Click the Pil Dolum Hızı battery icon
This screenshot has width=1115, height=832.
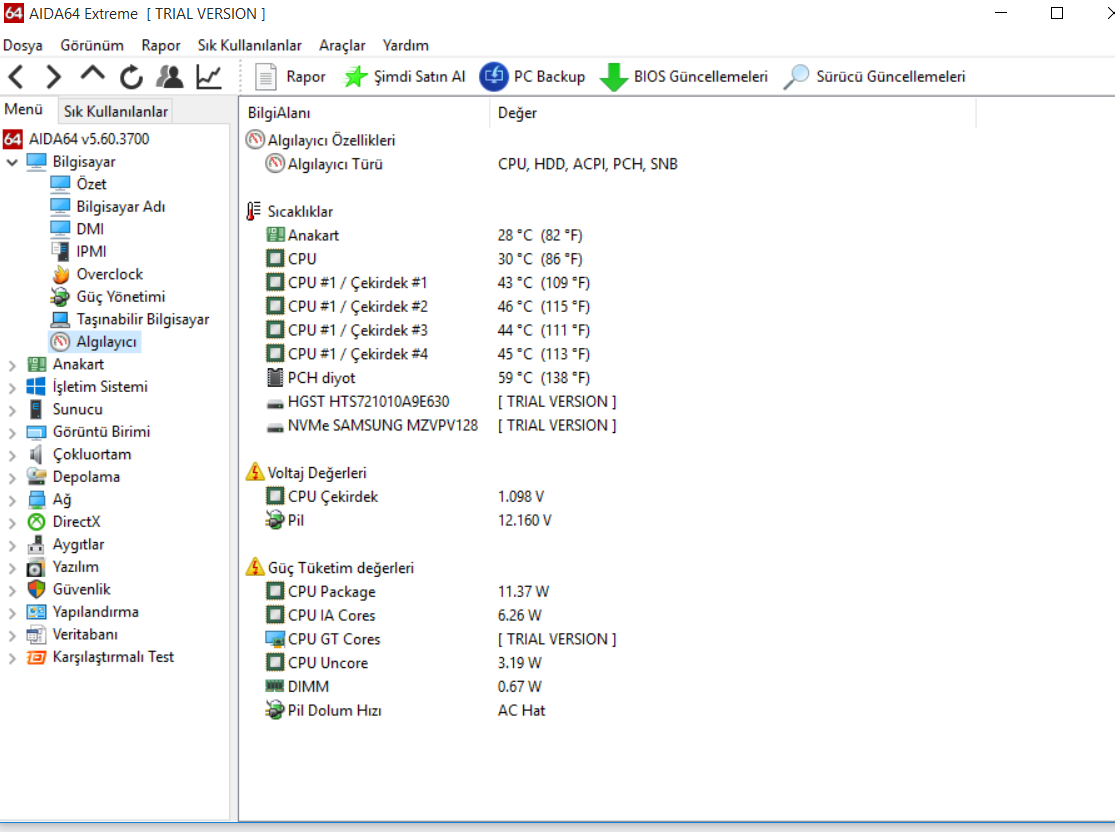(x=274, y=710)
